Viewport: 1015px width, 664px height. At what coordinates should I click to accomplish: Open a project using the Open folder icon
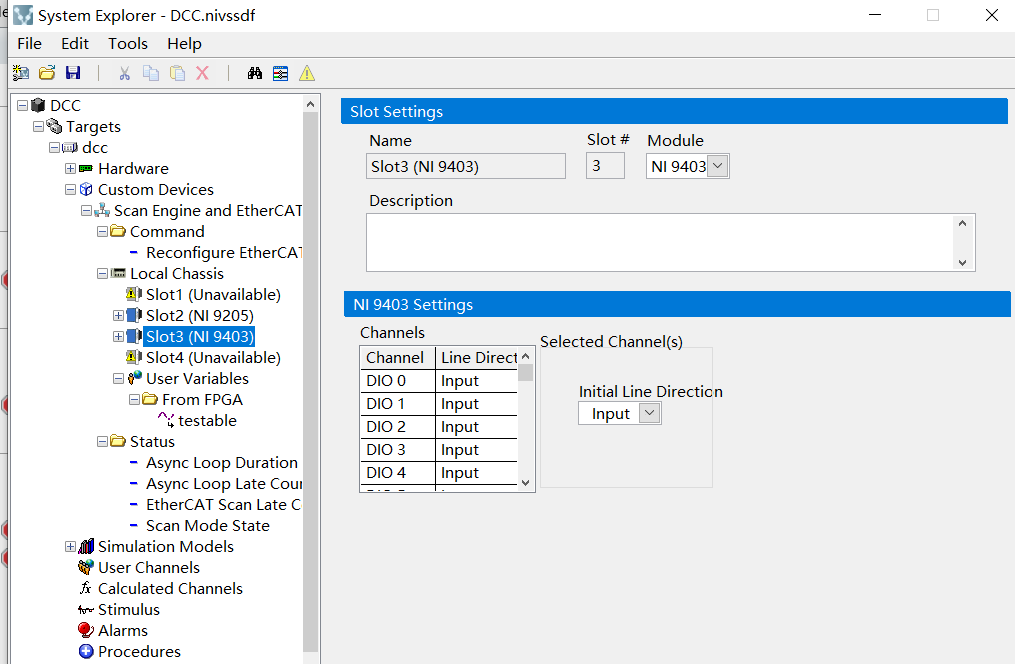[x=46, y=72]
